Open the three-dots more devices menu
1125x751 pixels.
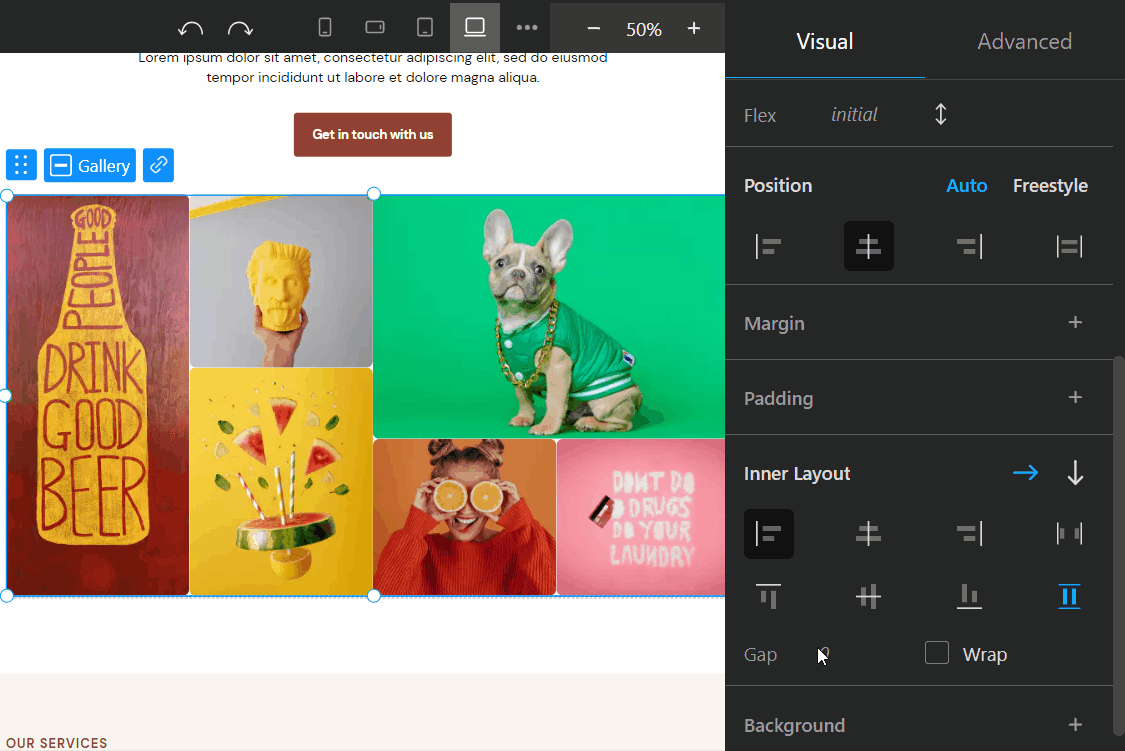(527, 28)
